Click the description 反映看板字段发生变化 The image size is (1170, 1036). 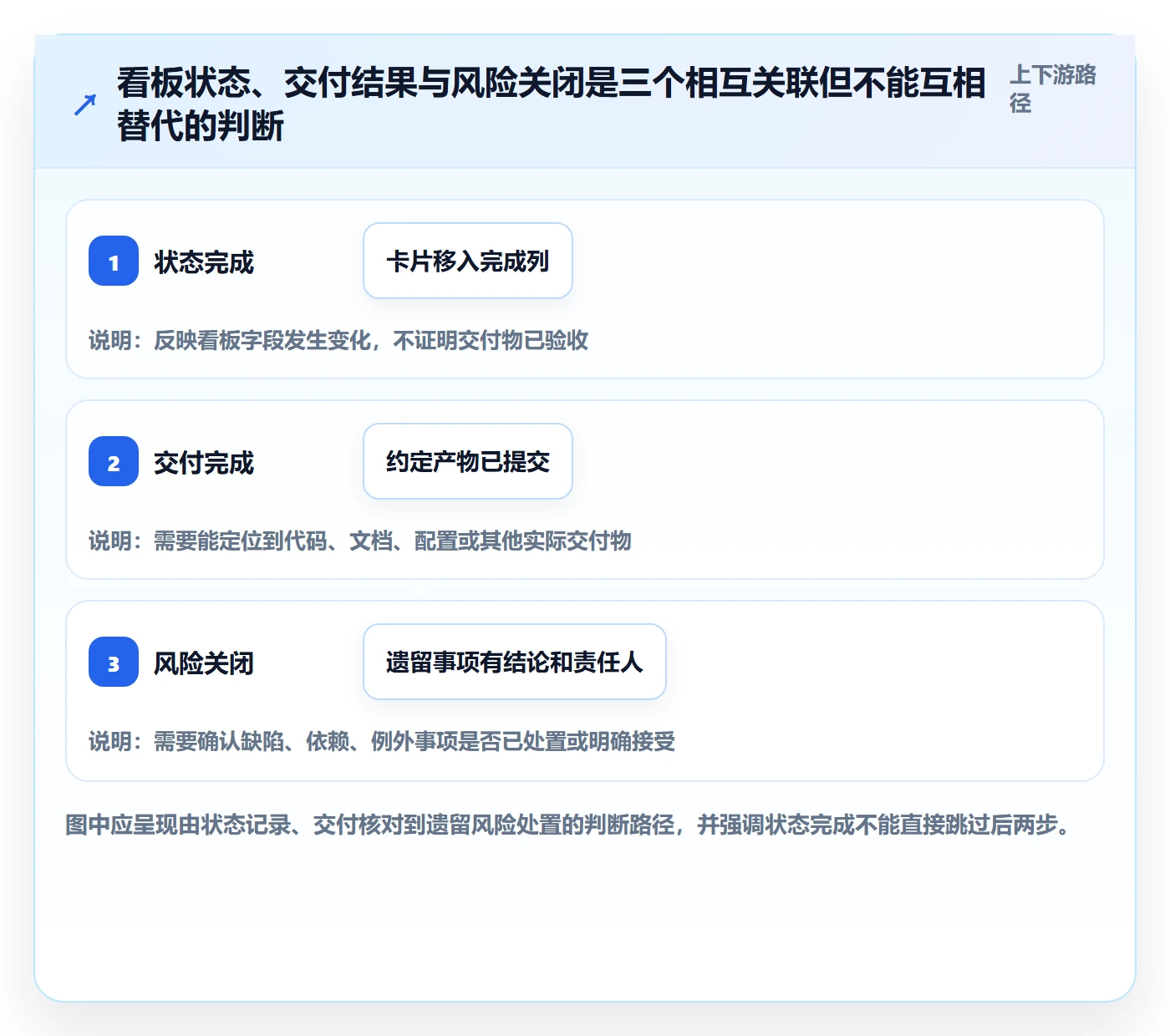click(x=338, y=341)
